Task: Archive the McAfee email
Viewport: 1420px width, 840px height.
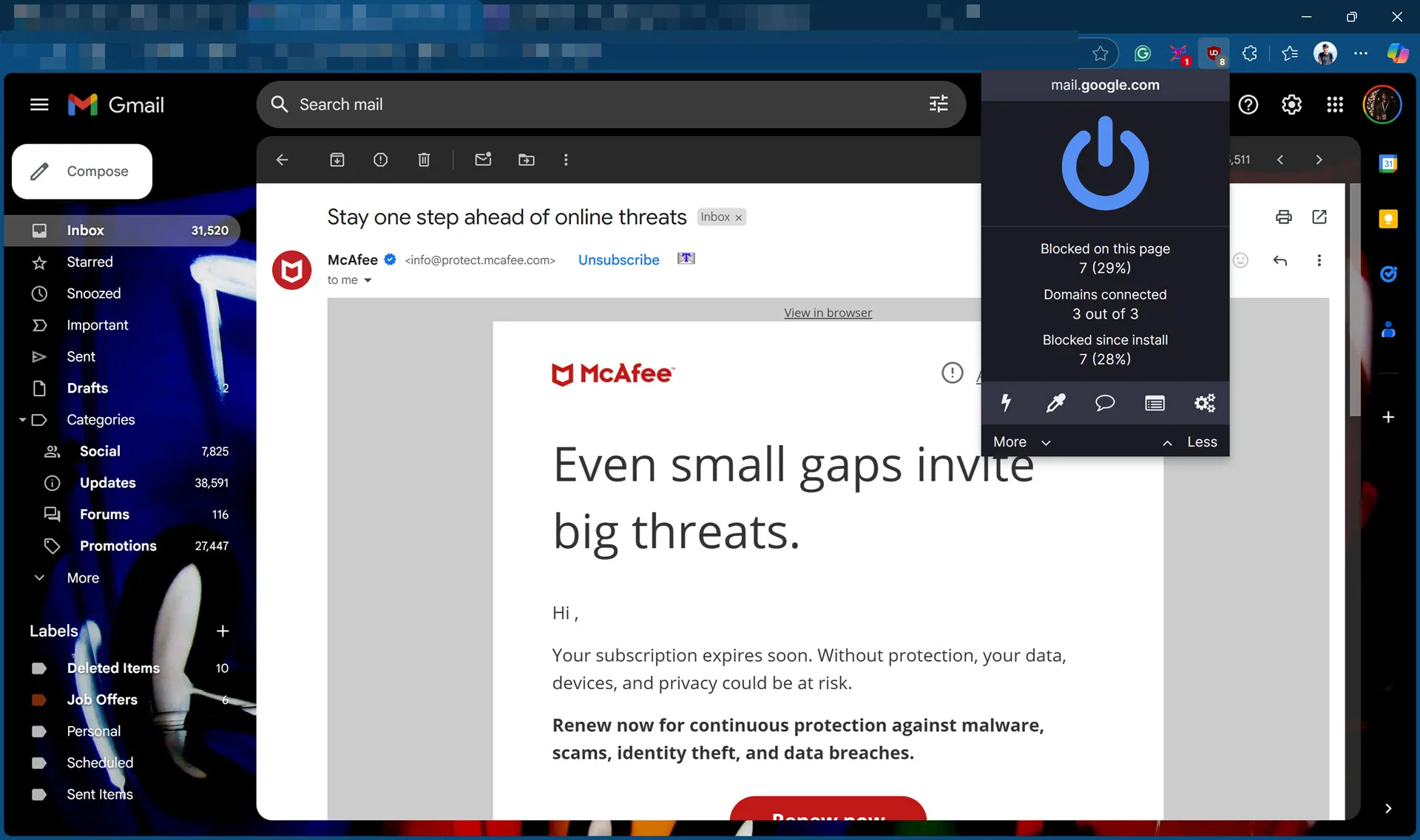Action: 337,160
